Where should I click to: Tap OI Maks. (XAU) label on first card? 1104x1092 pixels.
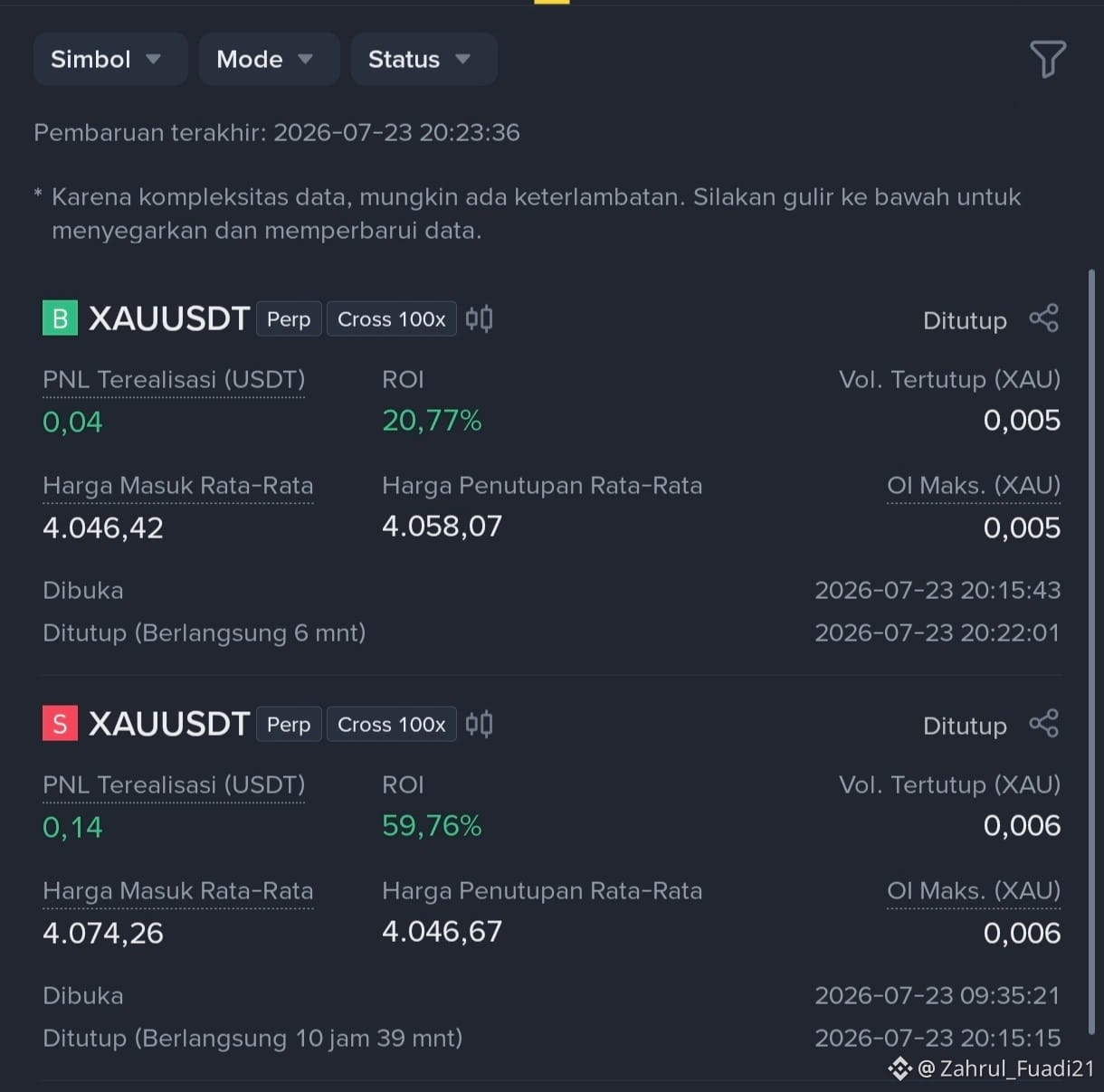click(974, 486)
